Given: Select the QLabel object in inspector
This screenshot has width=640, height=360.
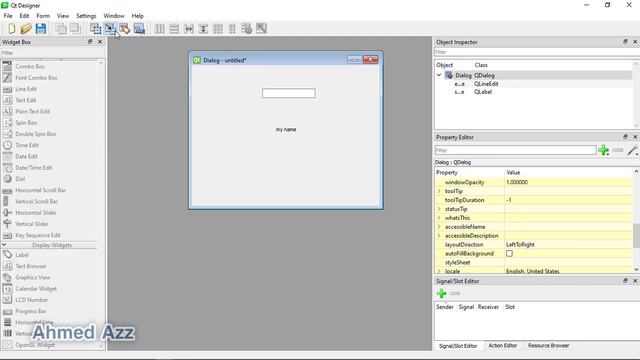Looking at the screenshot, I should pos(483,92).
